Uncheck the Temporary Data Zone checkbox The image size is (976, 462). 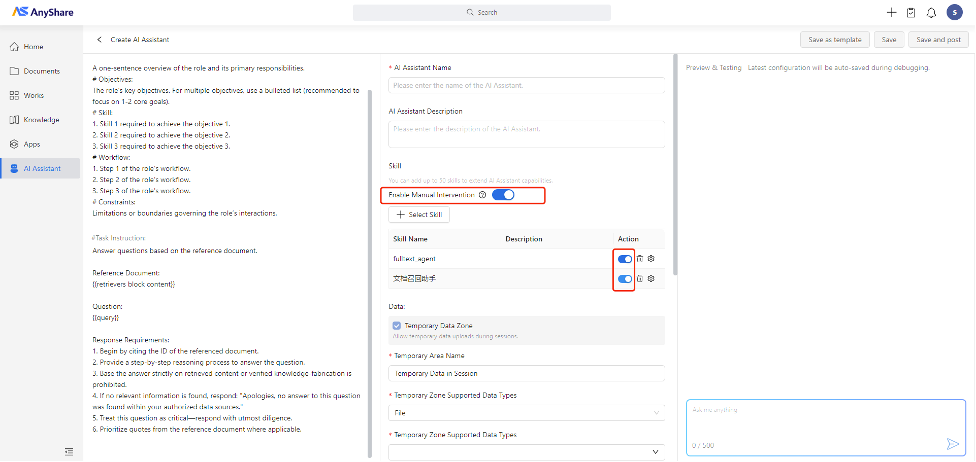click(x=397, y=326)
